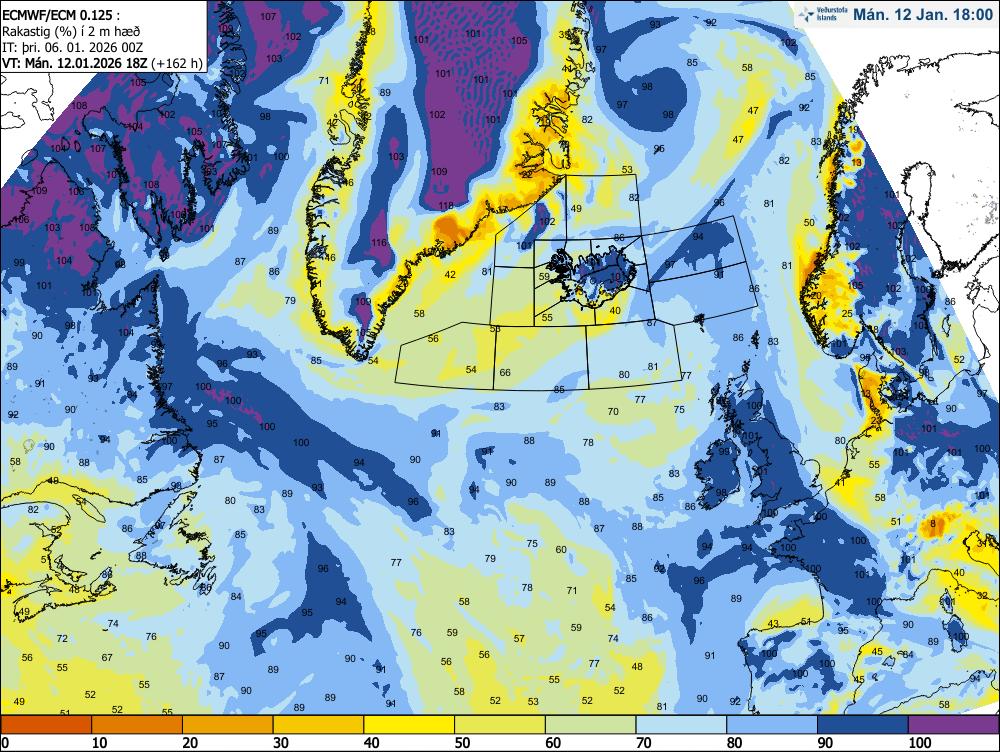Pick the dark orange 0–10 legend swatch
Image resolution: width=1000 pixels, height=752 pixels.
coord(47,725)
